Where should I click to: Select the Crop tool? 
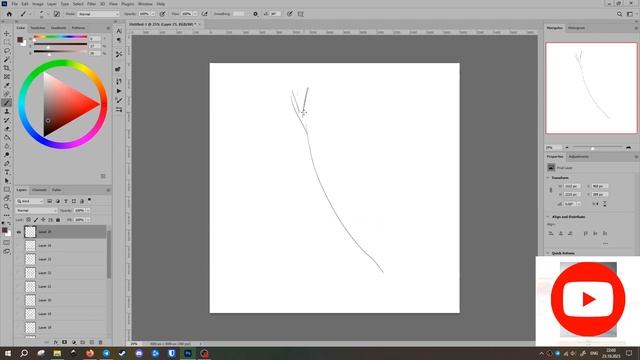(x=7, y=68)
